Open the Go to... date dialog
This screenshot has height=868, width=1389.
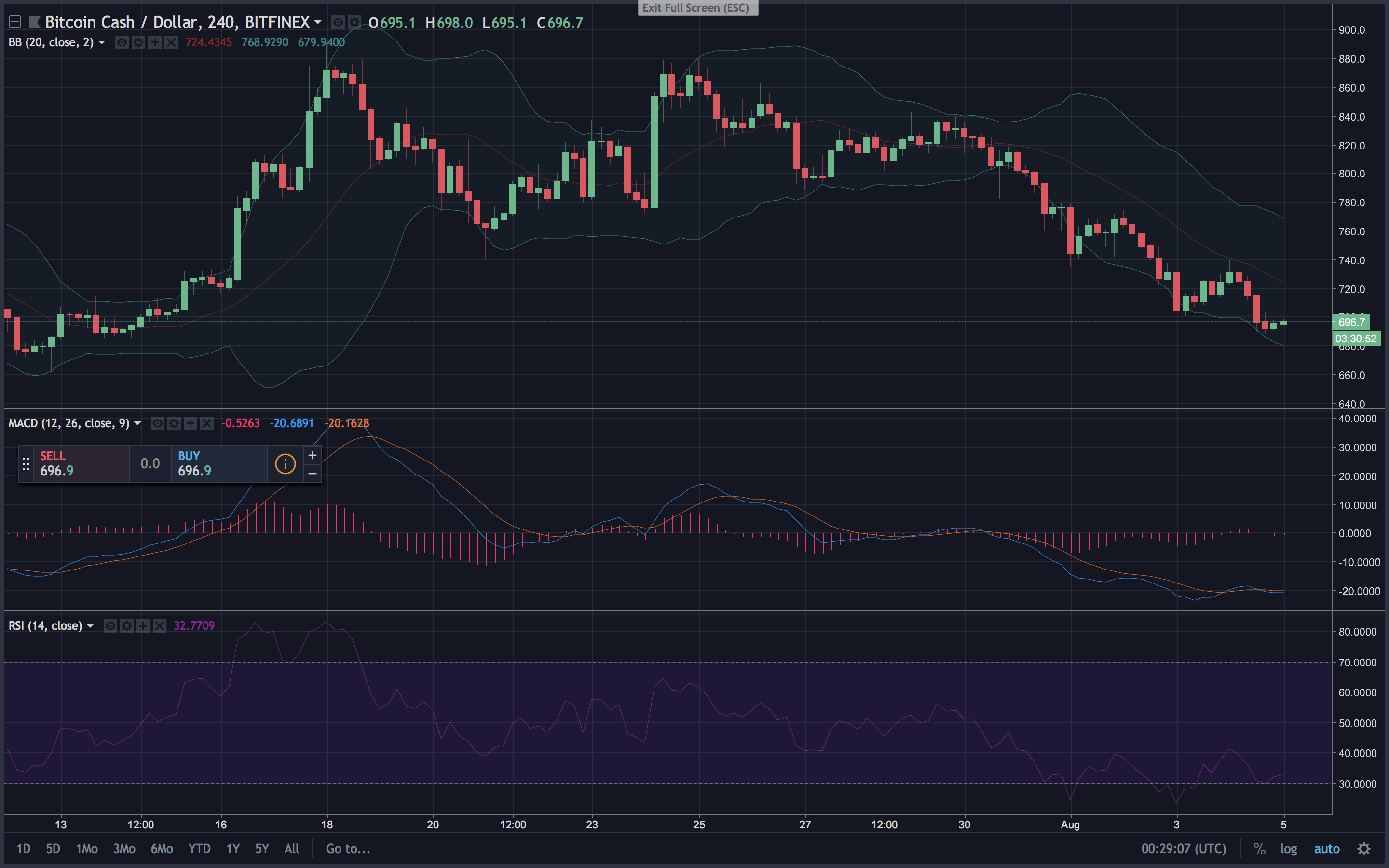(x=348, y=849)
